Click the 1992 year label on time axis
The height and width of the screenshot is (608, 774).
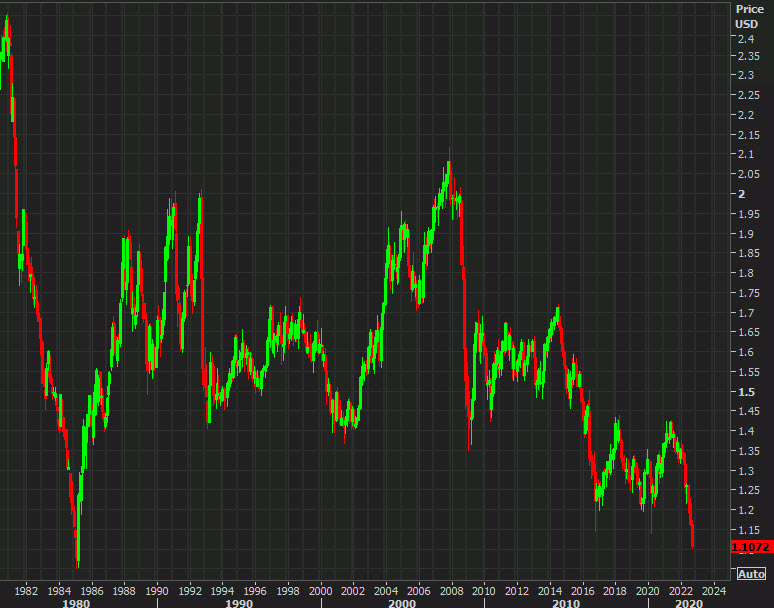[x=190, y=591]
